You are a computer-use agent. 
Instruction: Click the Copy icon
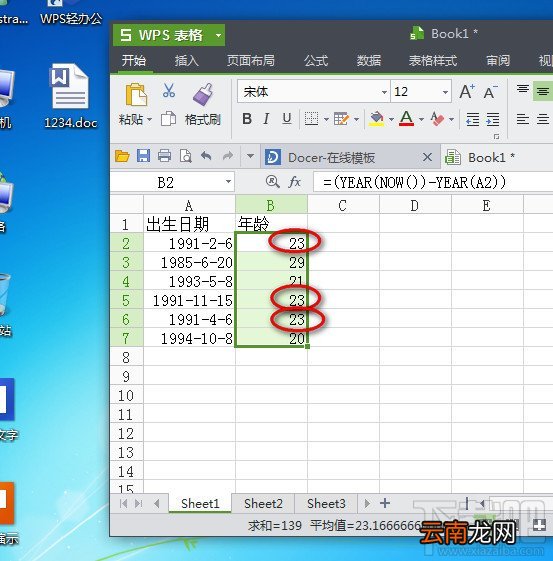(168, 119)
